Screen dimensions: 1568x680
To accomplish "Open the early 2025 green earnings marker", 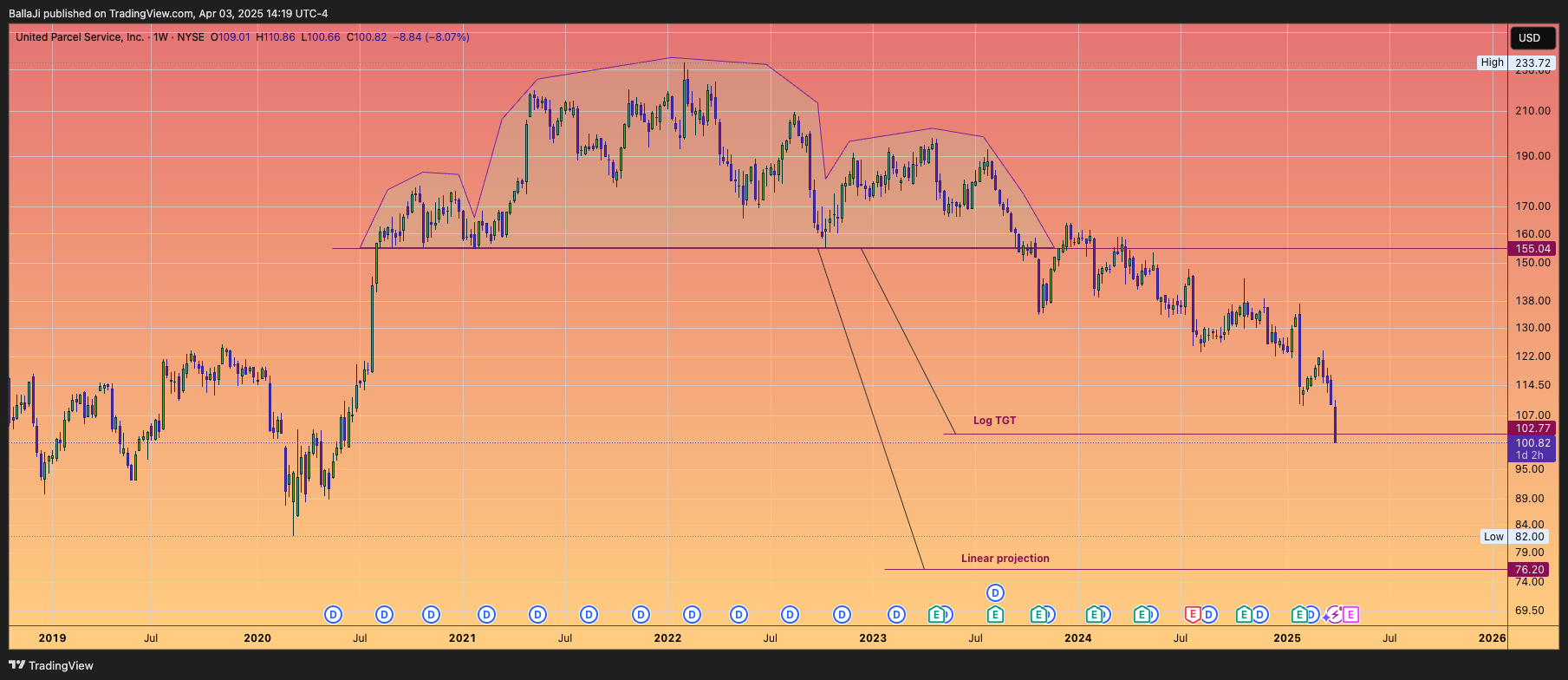I will coord(1298,615).
